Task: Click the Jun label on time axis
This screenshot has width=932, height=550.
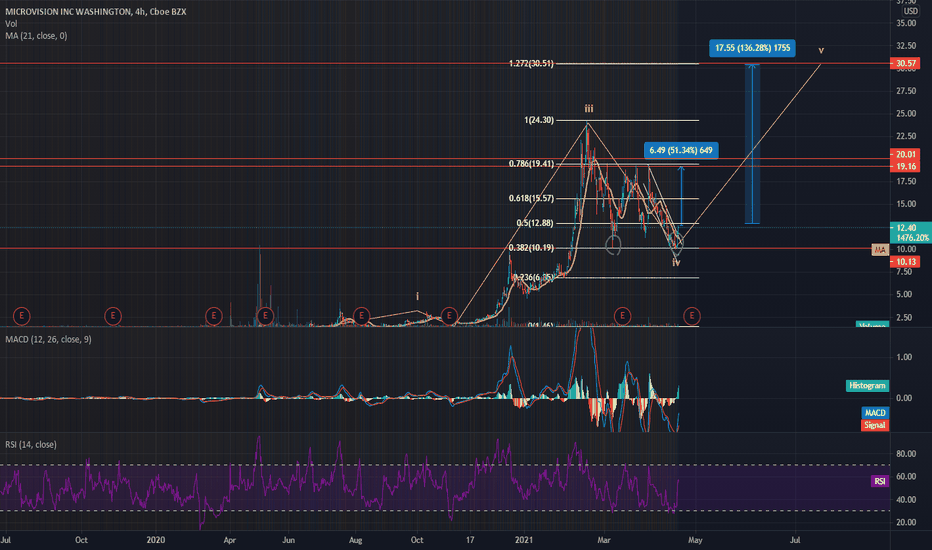Action: (x=288, y=540)
